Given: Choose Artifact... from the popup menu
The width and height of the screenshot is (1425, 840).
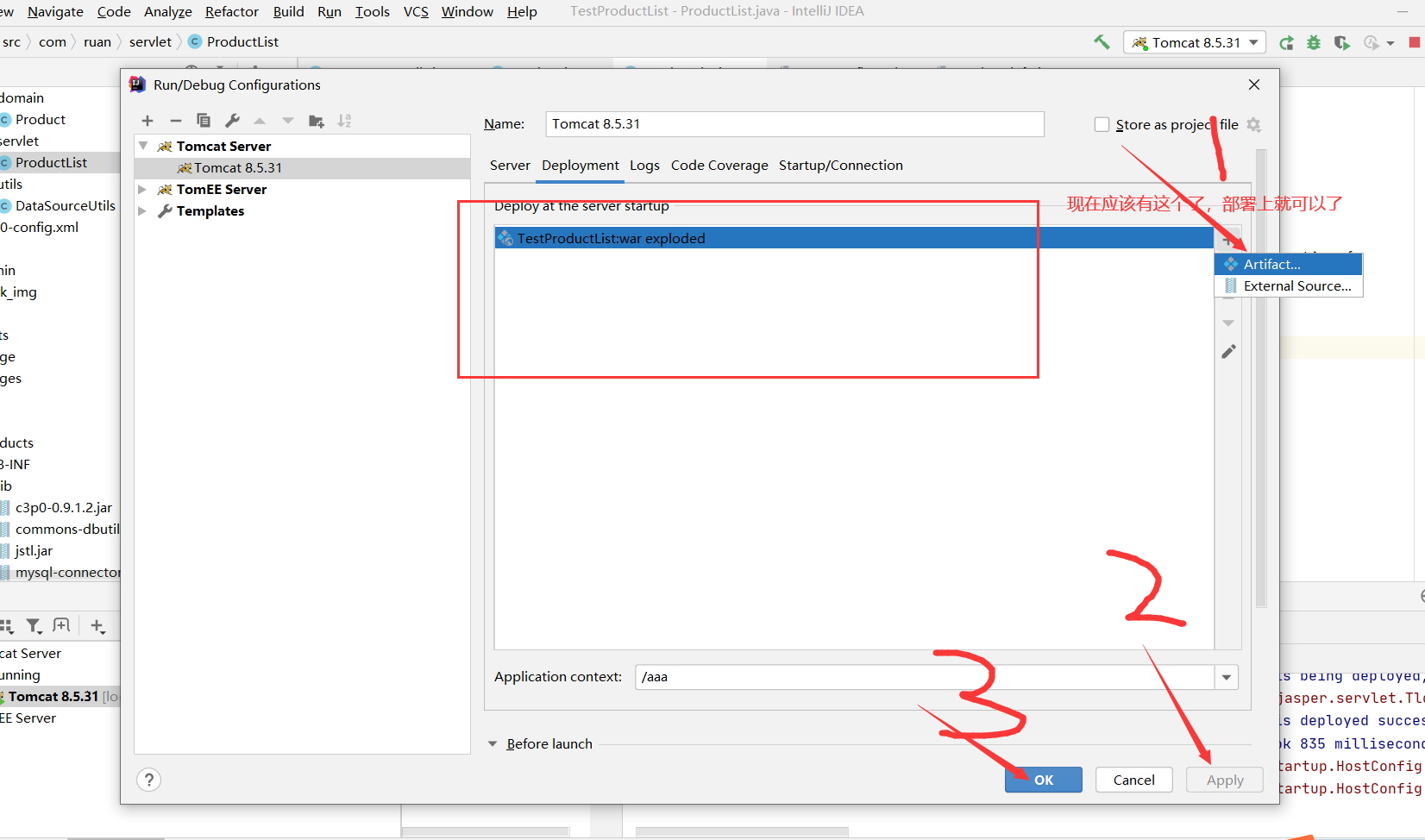Looking at the screenshot, I should [x=1289, y=264].
